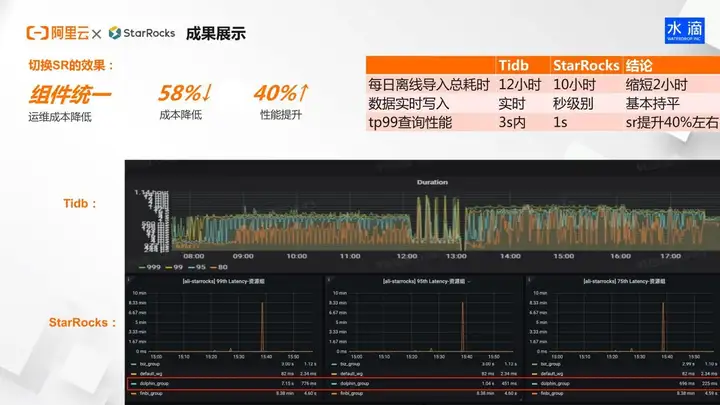Image resolution: width=720 pixels, height=405 pixels.
Task: Click the 组件统一 highlight text
Action: [x=70, y=95]
